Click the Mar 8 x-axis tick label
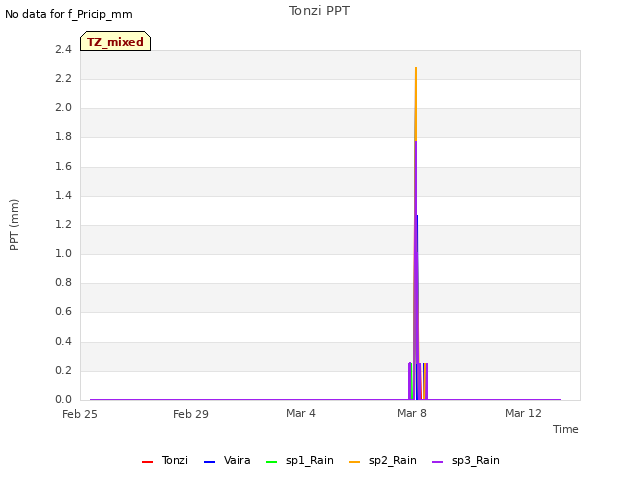The width and height of the screenshot is (640, 480). tap(412, 413)
